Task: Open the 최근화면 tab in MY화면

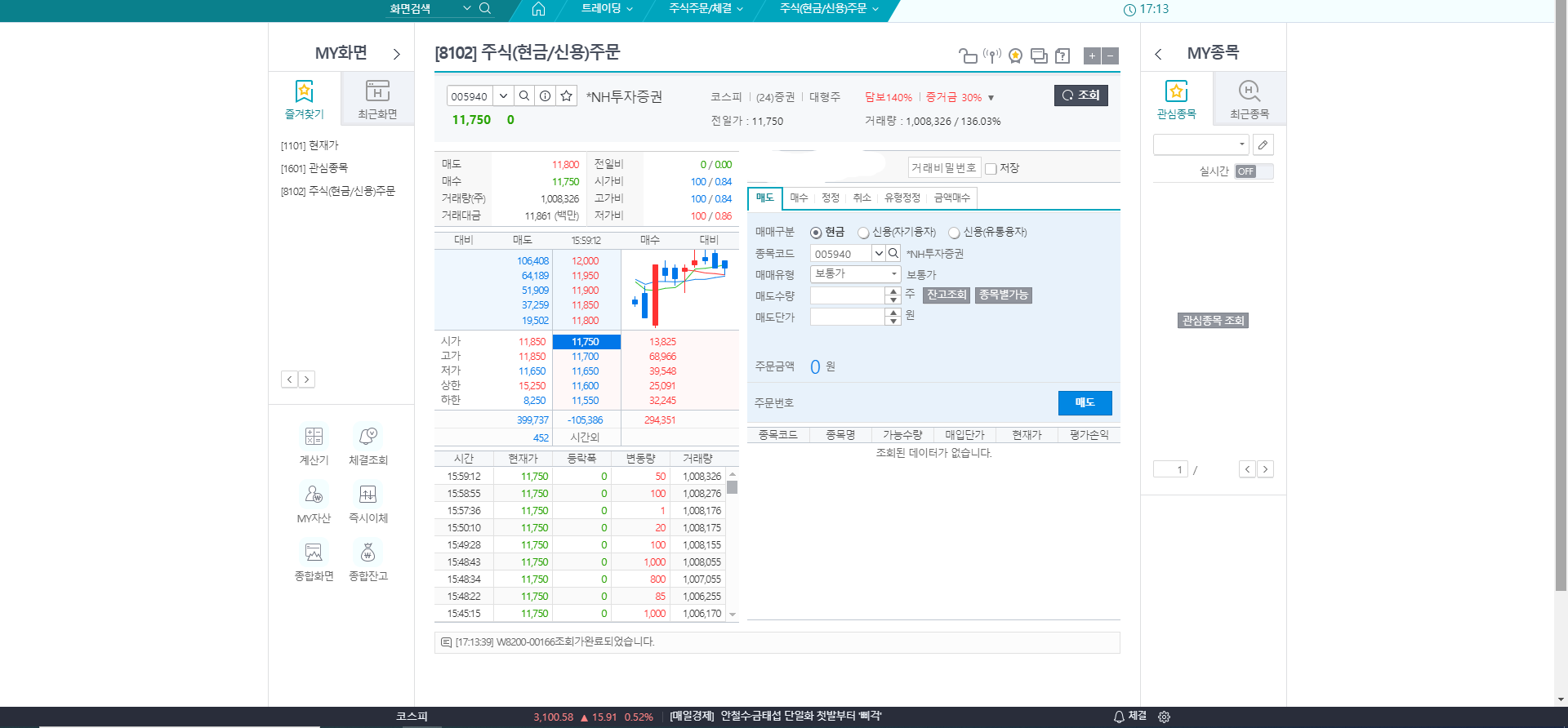Action: click(x=377, y=99)
